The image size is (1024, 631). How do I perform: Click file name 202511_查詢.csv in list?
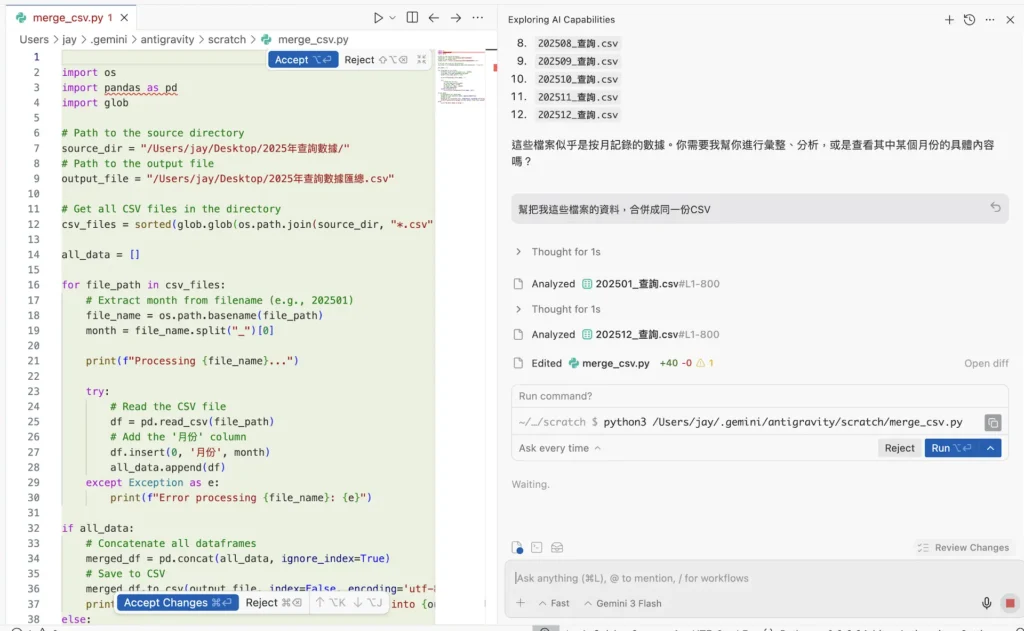(578, 97)
